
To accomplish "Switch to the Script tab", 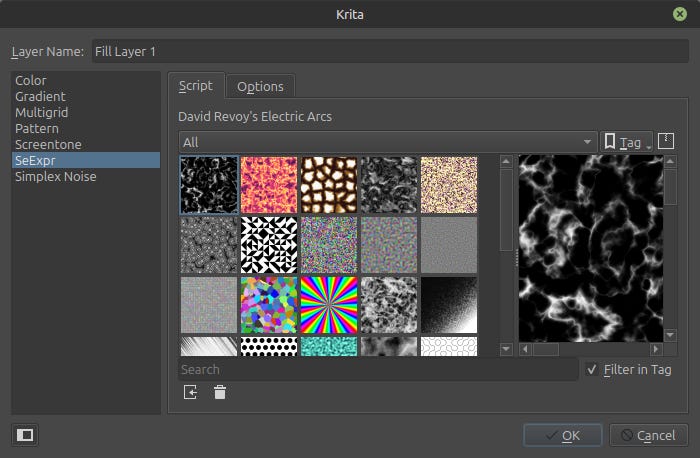I will click(196, 86).
